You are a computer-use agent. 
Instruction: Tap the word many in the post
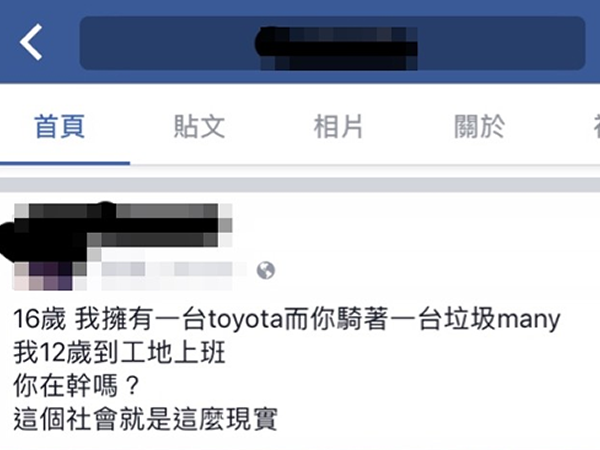(529, 320)
